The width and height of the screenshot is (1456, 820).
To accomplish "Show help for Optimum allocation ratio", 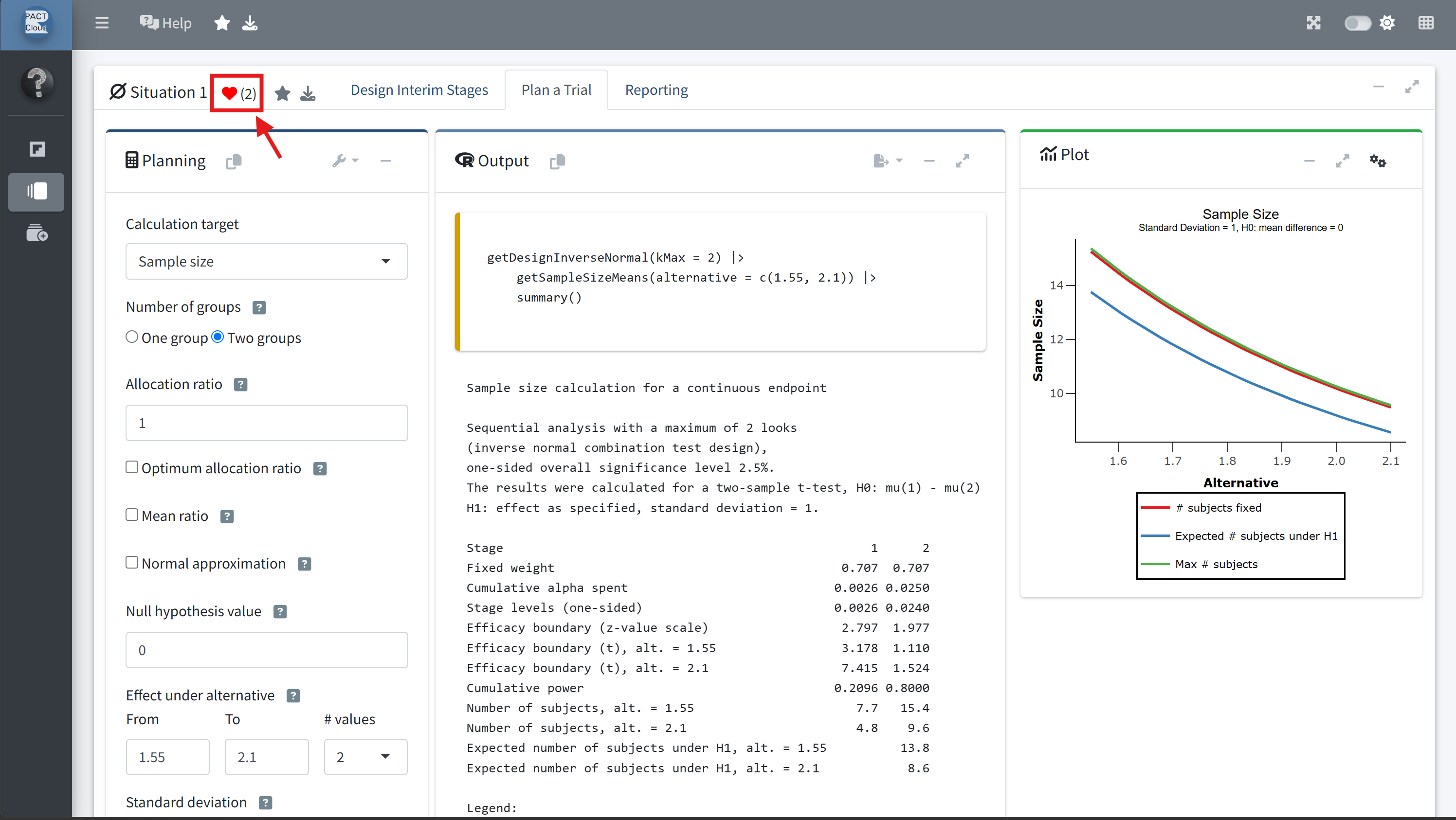I will [x=320, y=469].
